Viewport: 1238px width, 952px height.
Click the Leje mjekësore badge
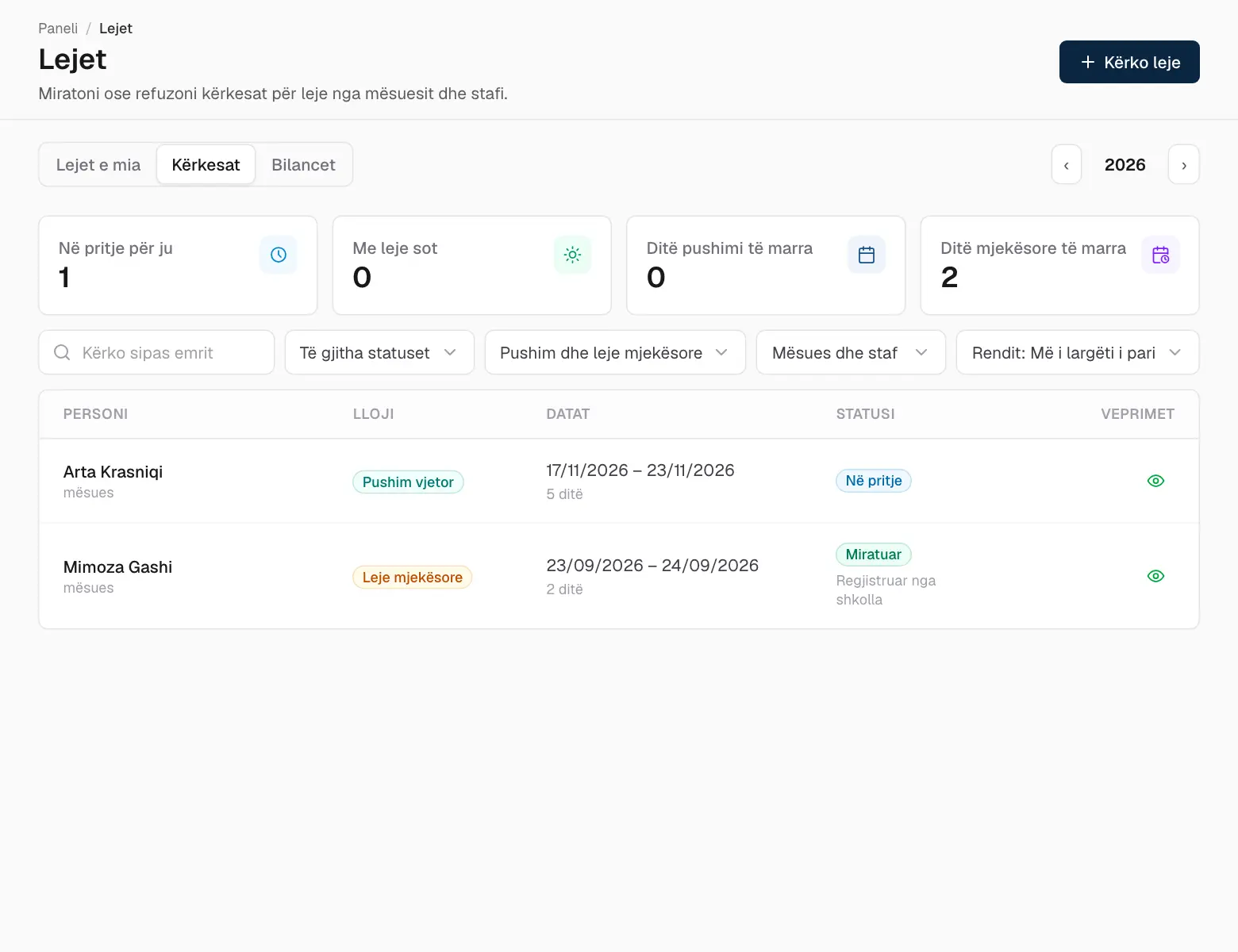click(x=413, y=578)
